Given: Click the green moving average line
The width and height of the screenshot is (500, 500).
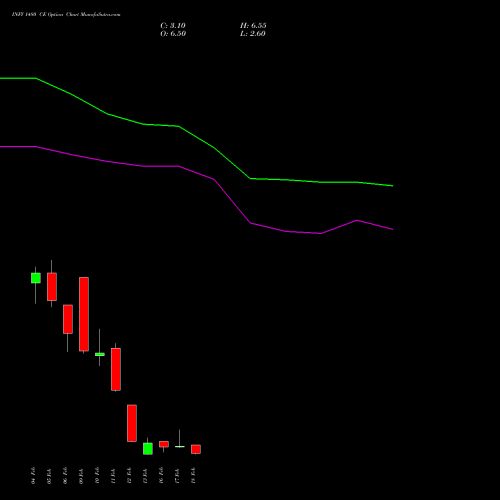Looking at the screenshot, I should click(x=213, y=148).
